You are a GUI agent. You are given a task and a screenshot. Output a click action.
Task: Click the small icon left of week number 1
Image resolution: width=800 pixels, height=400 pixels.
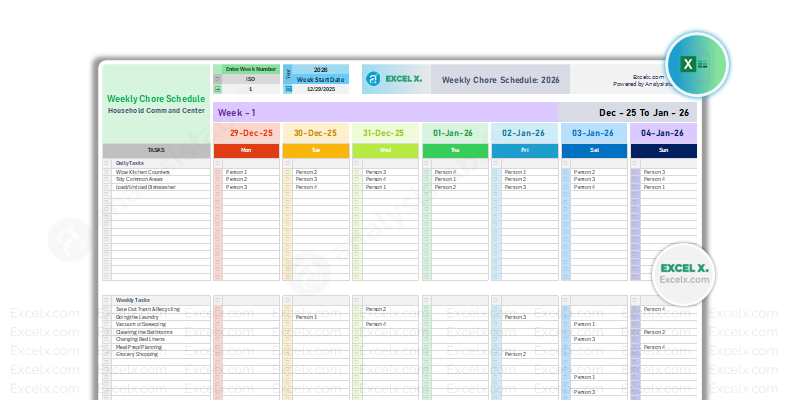[217, 89]
